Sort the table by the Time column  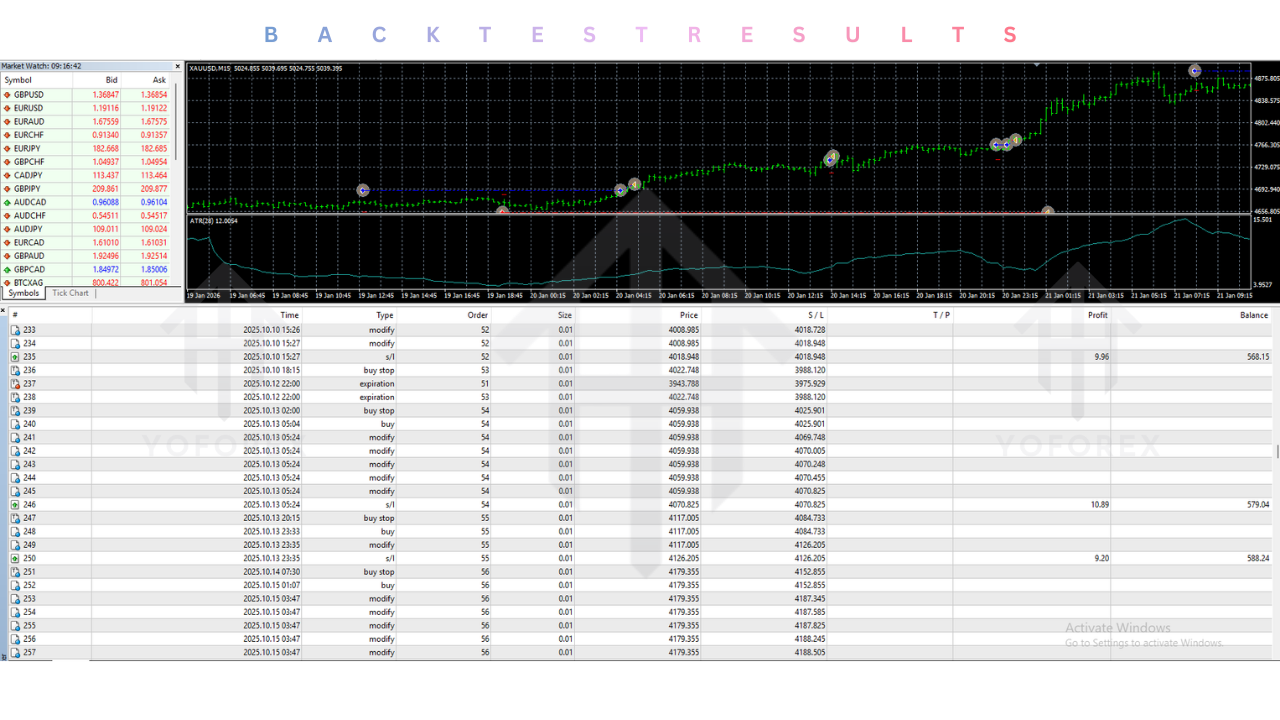tap(289, 315)
